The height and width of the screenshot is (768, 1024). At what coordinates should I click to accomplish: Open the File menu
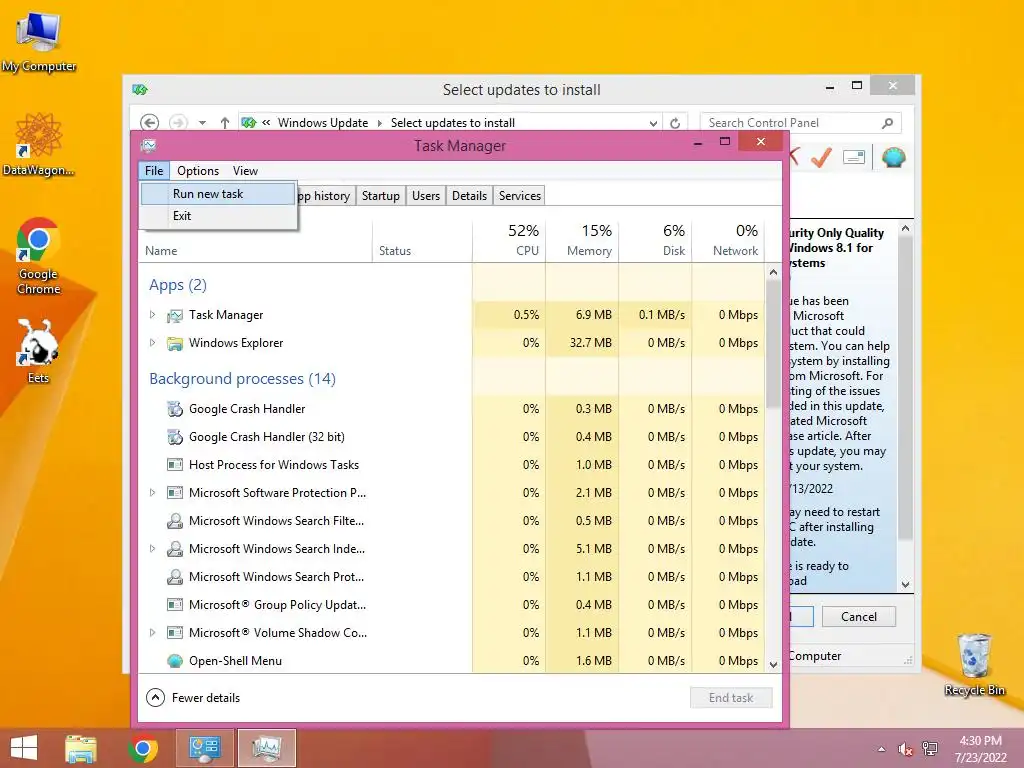[154, 170]
